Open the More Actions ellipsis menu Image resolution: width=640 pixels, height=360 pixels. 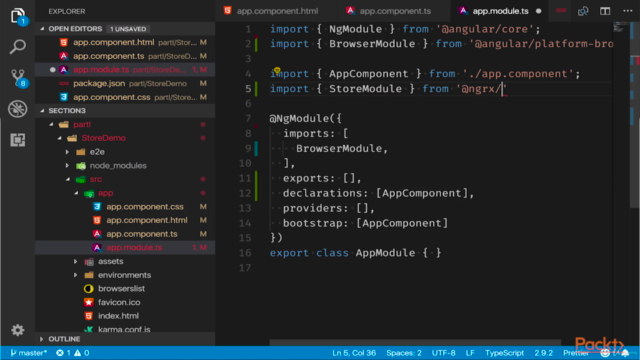tap(627, 11)
